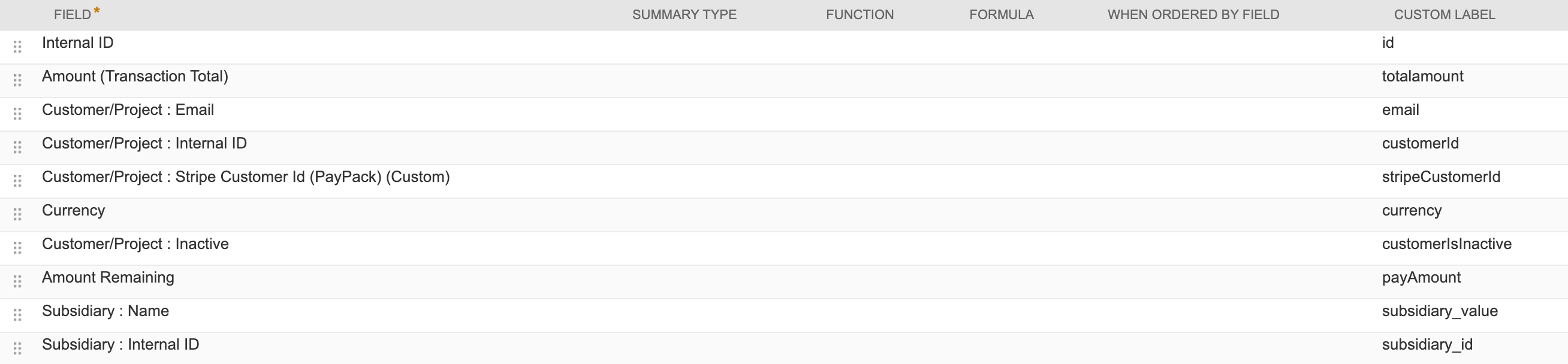Viewport: 1568px width, 364px height.
Task: Click the drag handle for Currency row
Action: click(x=16, y=213)
